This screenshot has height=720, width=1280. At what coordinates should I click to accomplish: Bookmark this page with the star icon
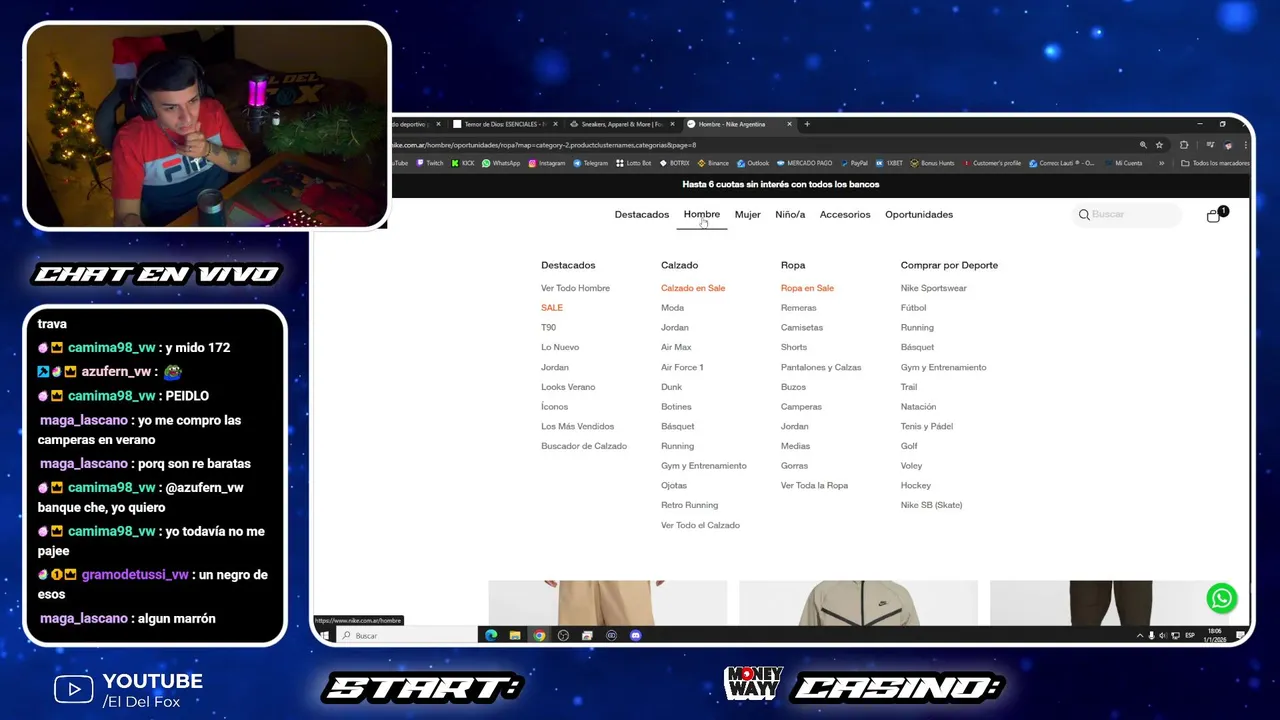(1159, 145)
